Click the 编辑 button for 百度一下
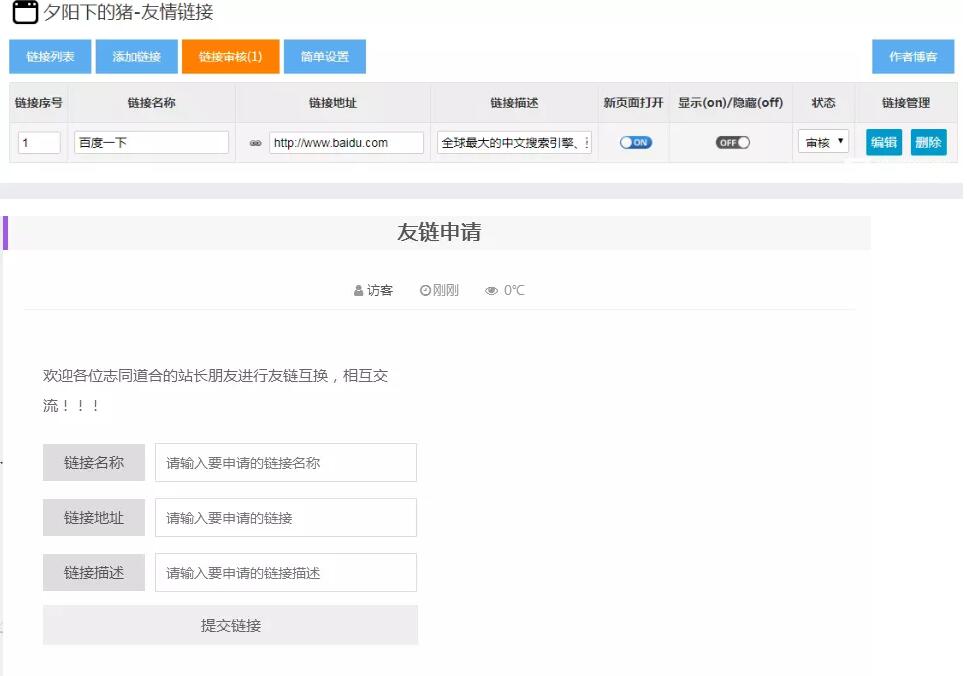 tap(884, 142)
